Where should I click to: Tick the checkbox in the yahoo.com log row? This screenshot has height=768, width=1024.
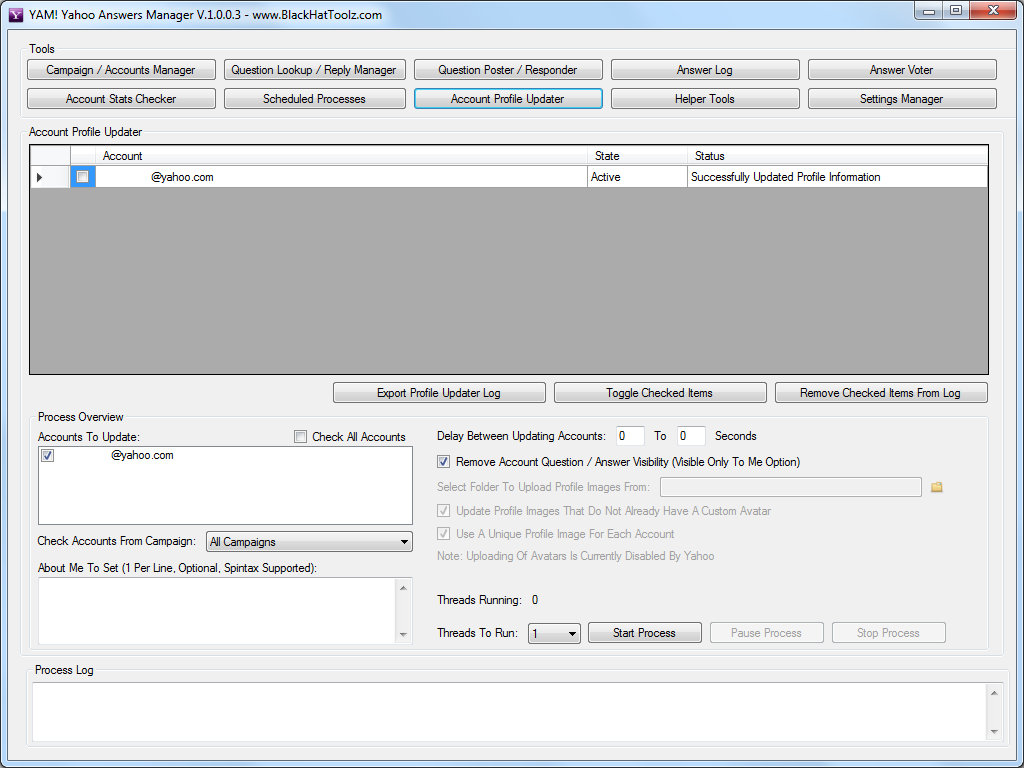click(82, 177)
